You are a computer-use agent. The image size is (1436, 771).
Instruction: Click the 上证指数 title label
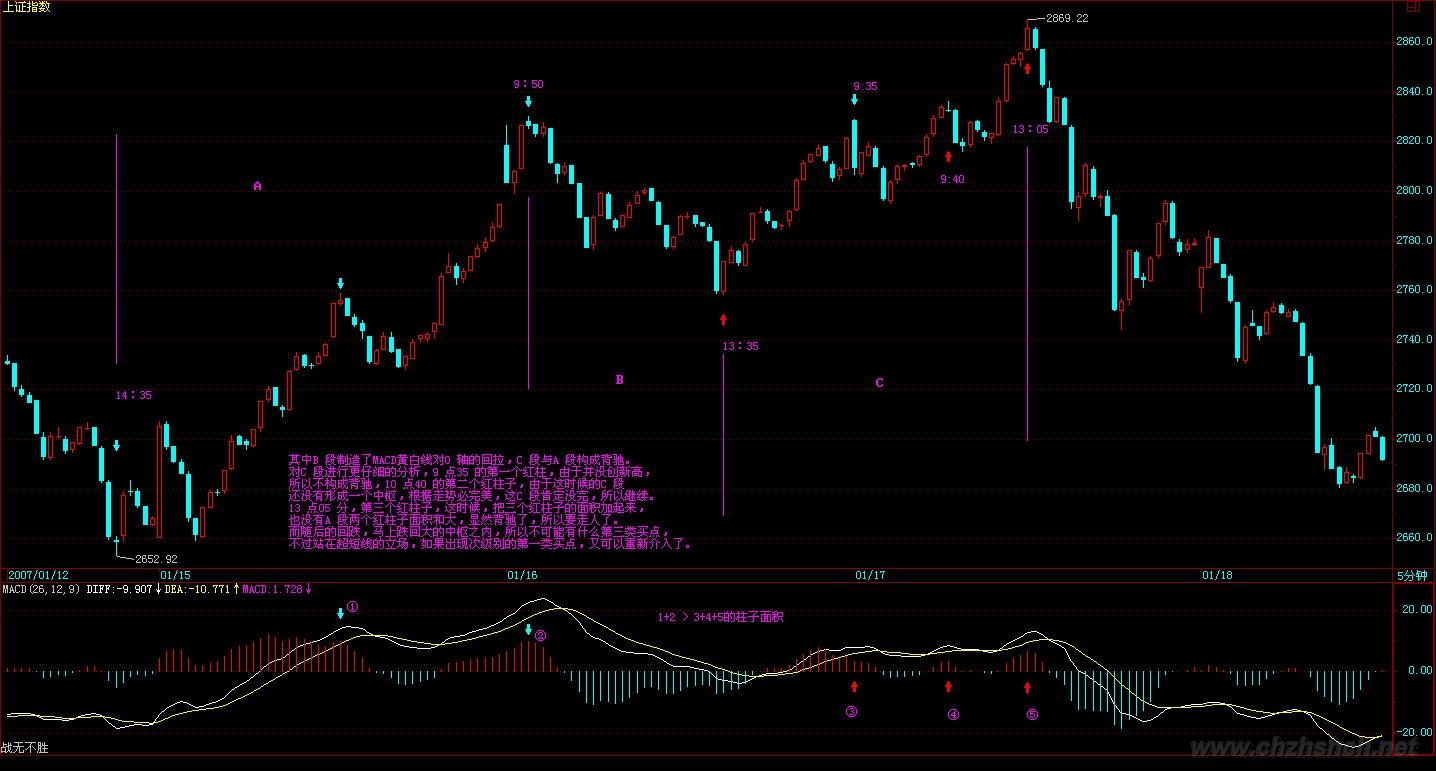pyautogui.click(x=27, y=7)
